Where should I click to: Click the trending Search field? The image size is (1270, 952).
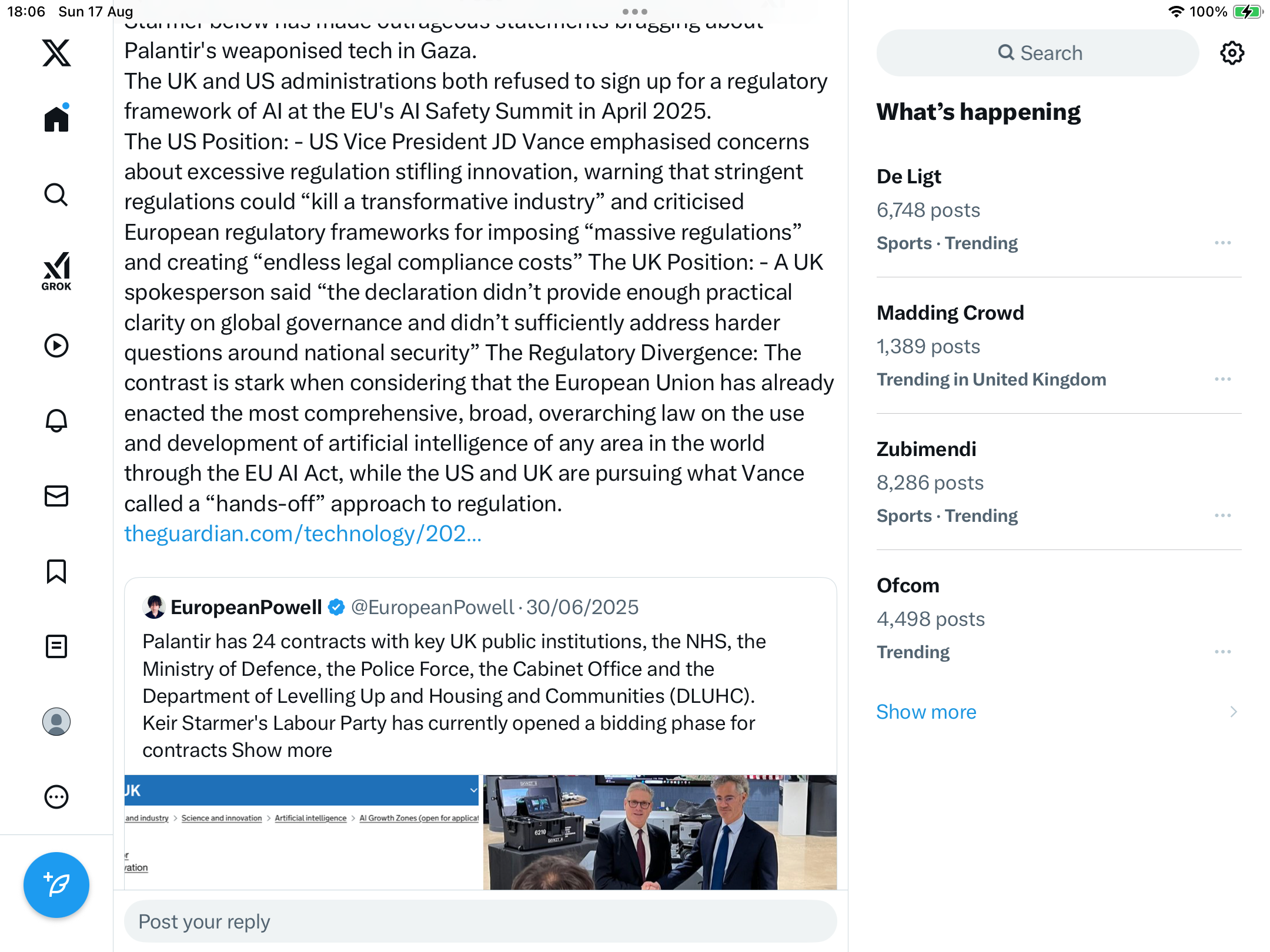[1038, 53]
